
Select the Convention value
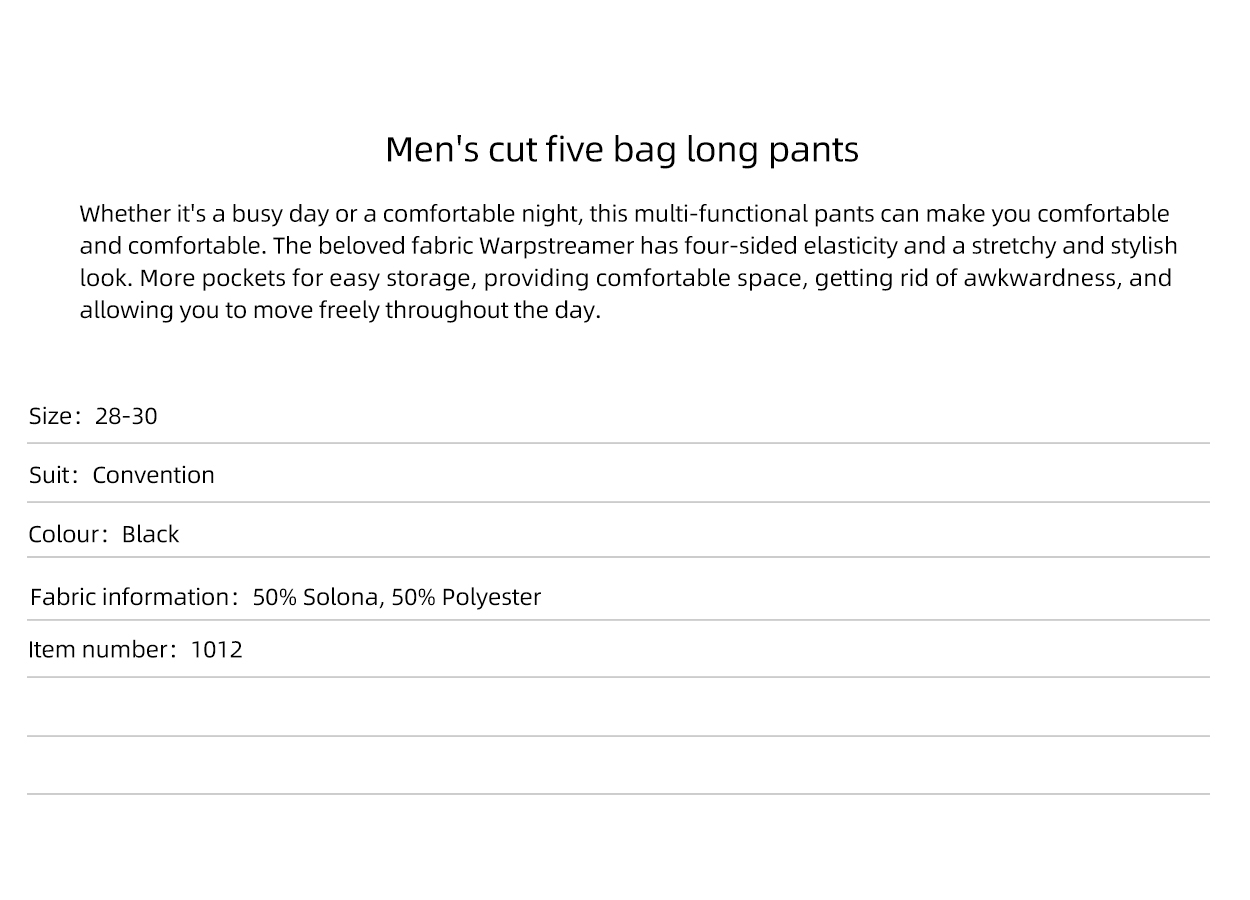[153, 475]
